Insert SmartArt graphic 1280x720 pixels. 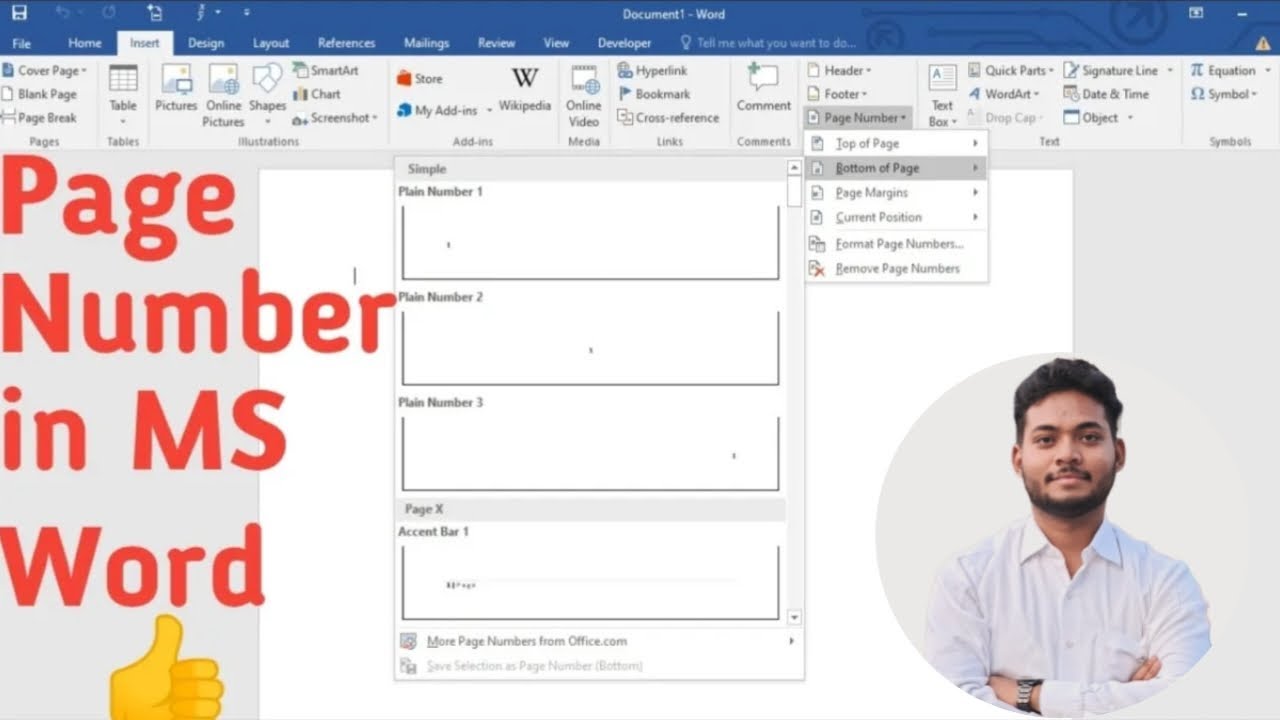(x=325, y=70)
